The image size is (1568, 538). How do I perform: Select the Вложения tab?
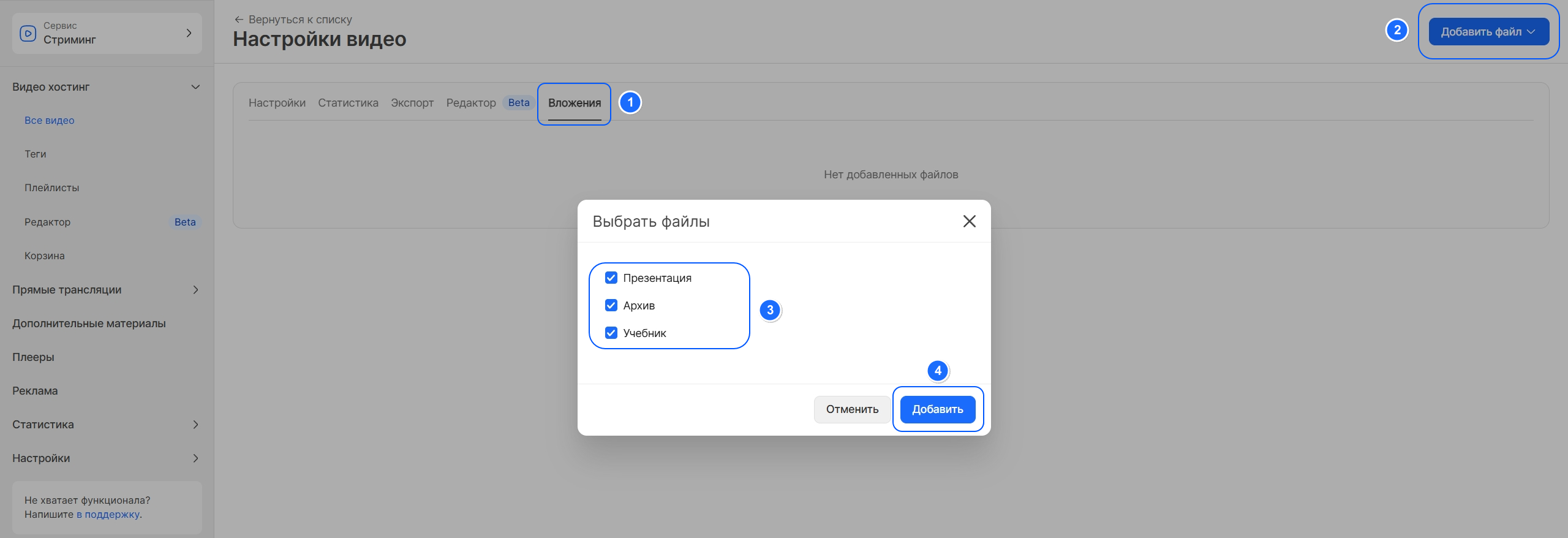[x=575, y=103]
